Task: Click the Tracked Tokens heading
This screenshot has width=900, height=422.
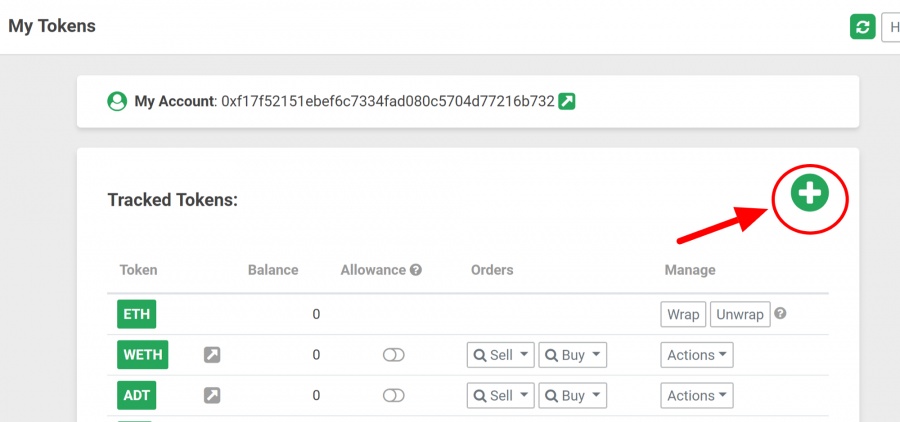Action: pyautogui.click(x=173, y=200)
